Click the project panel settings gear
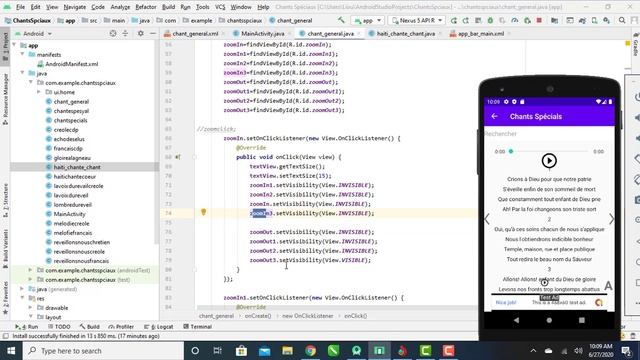This screenshot has height=360, width=640. (140, 33)
